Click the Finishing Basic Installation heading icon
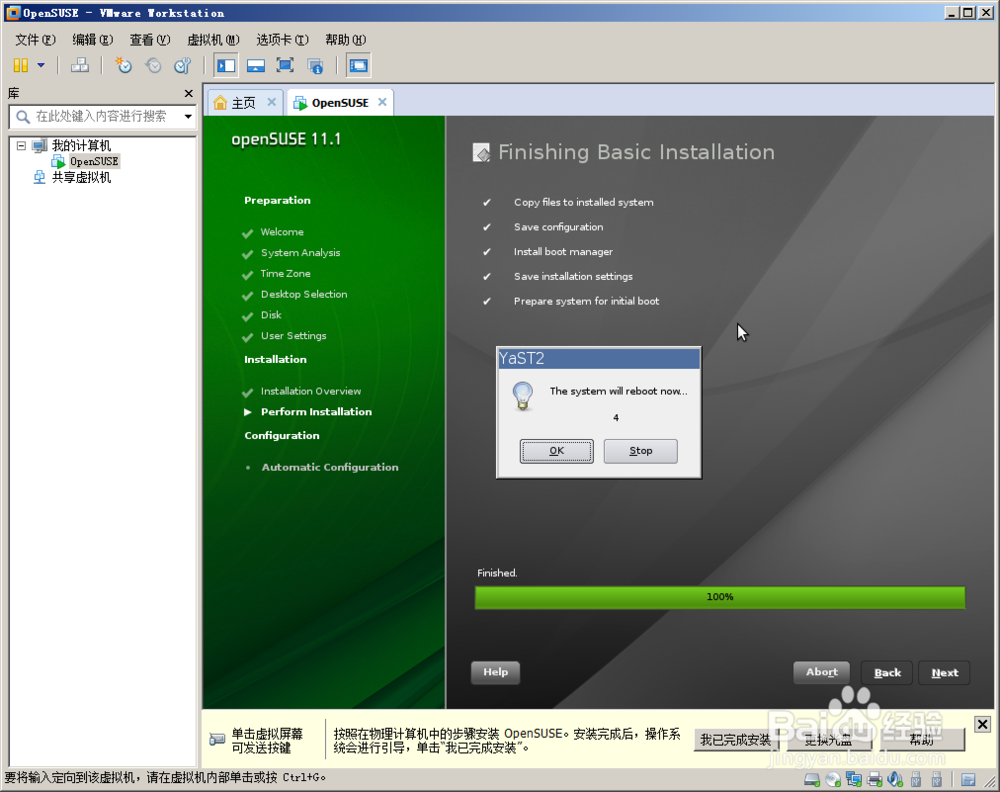The height and width of the screenshot is (792, 1000). click(482, 152)
